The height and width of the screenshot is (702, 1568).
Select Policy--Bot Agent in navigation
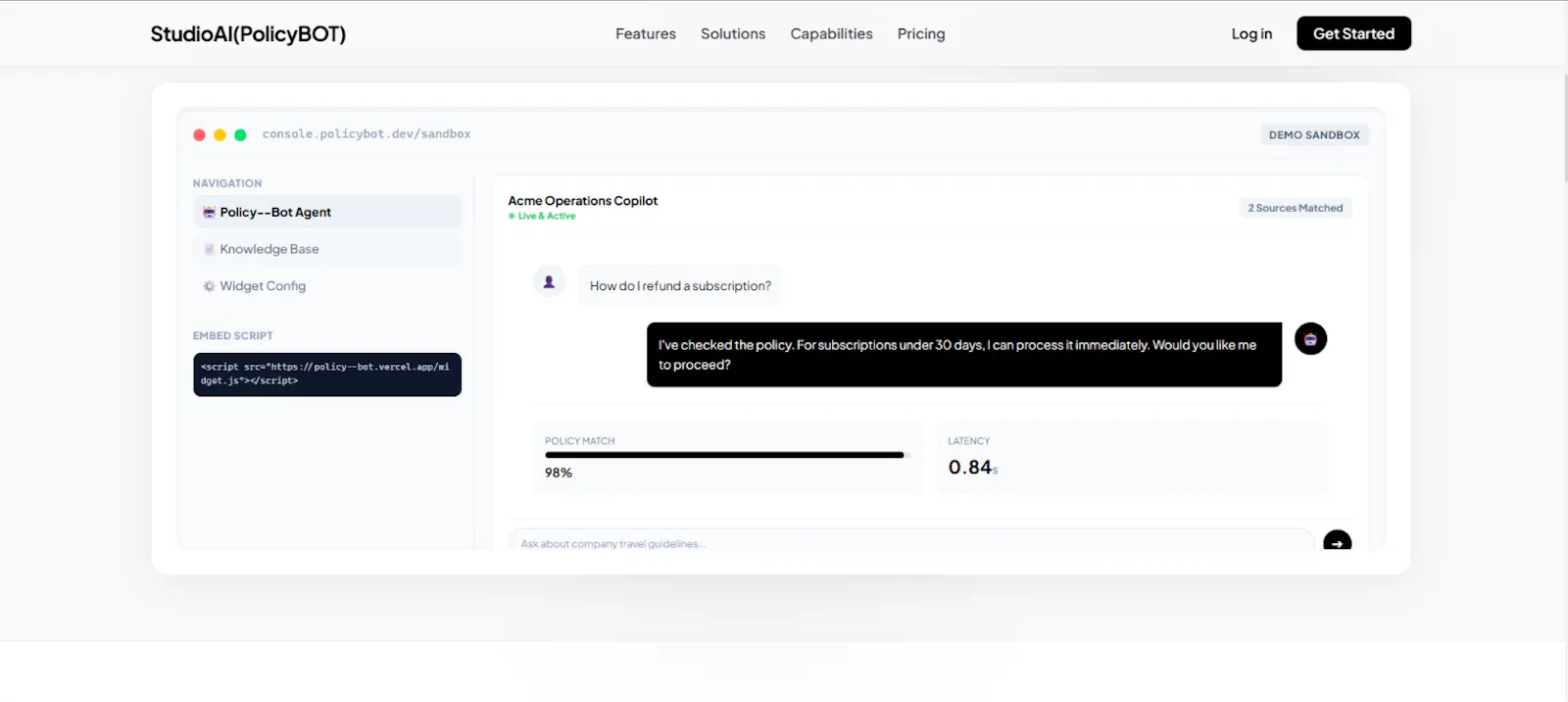(327, 212)
